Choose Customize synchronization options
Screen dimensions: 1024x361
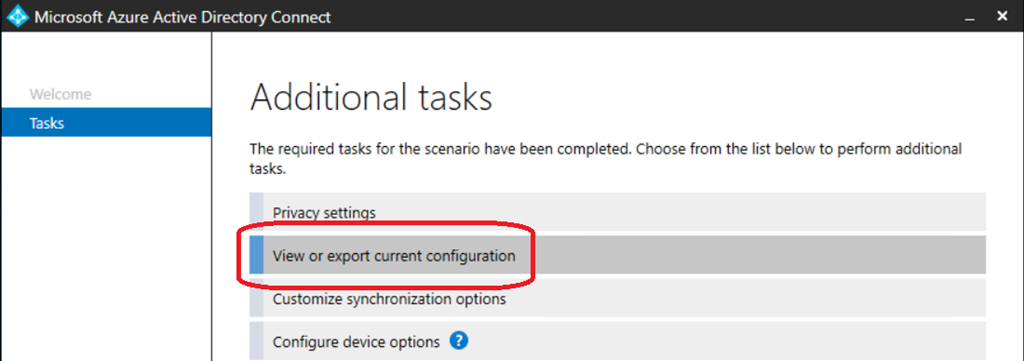click(617, 299)
